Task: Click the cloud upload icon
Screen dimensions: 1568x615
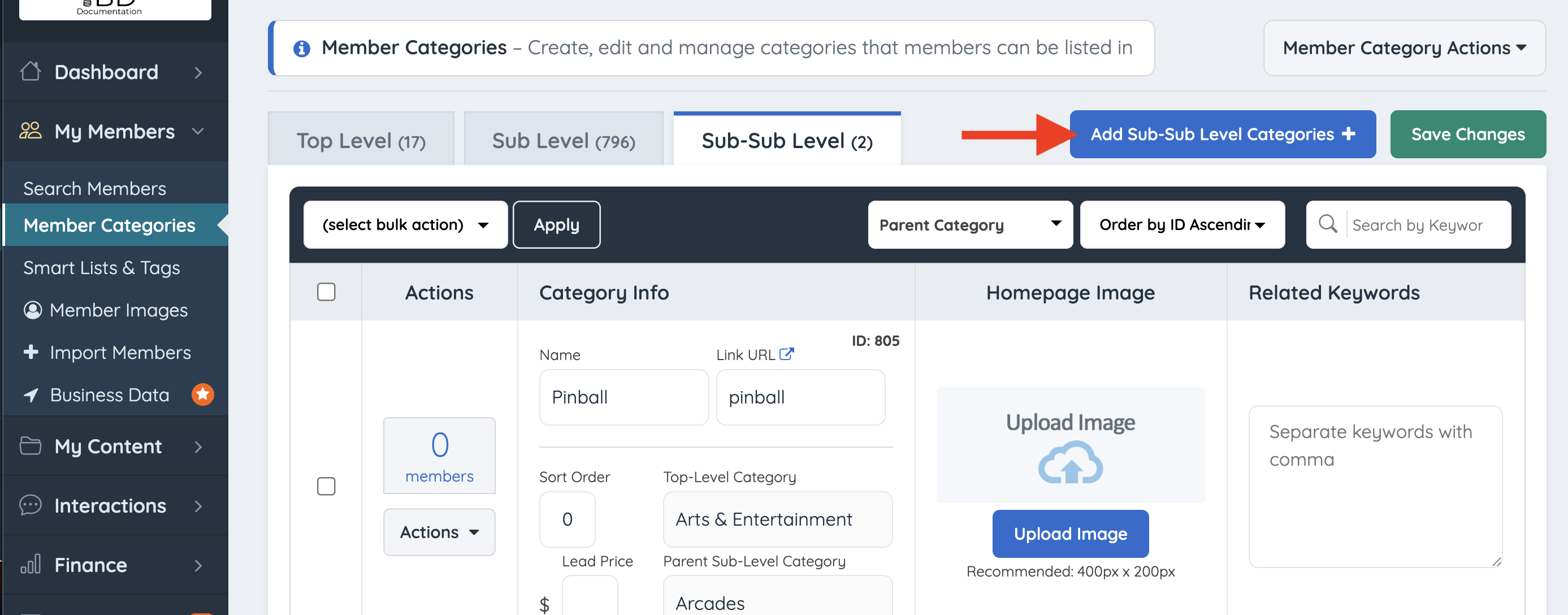Action: click(x=1069, y=463)
